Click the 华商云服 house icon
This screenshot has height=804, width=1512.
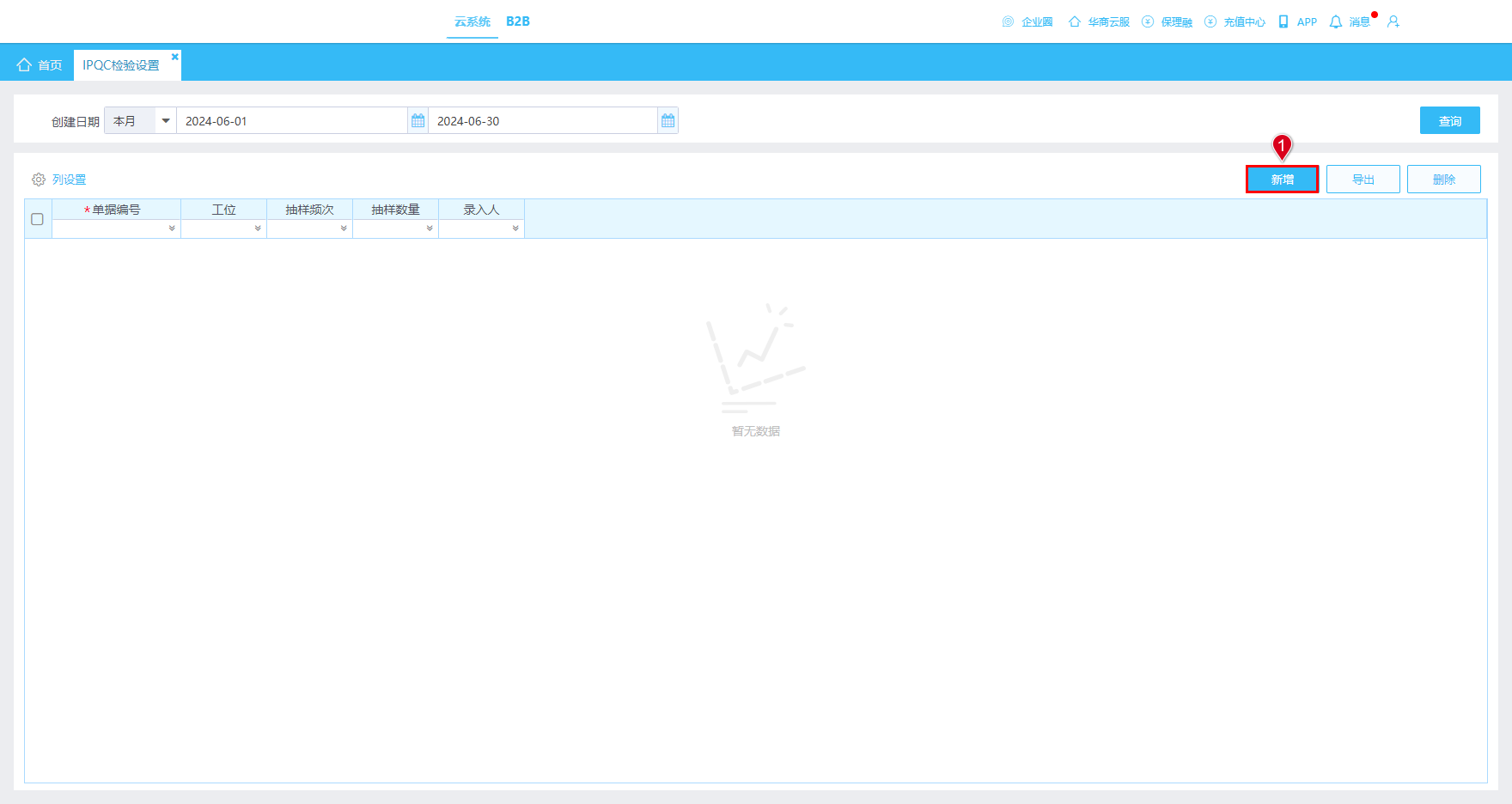coord(1075,21)
